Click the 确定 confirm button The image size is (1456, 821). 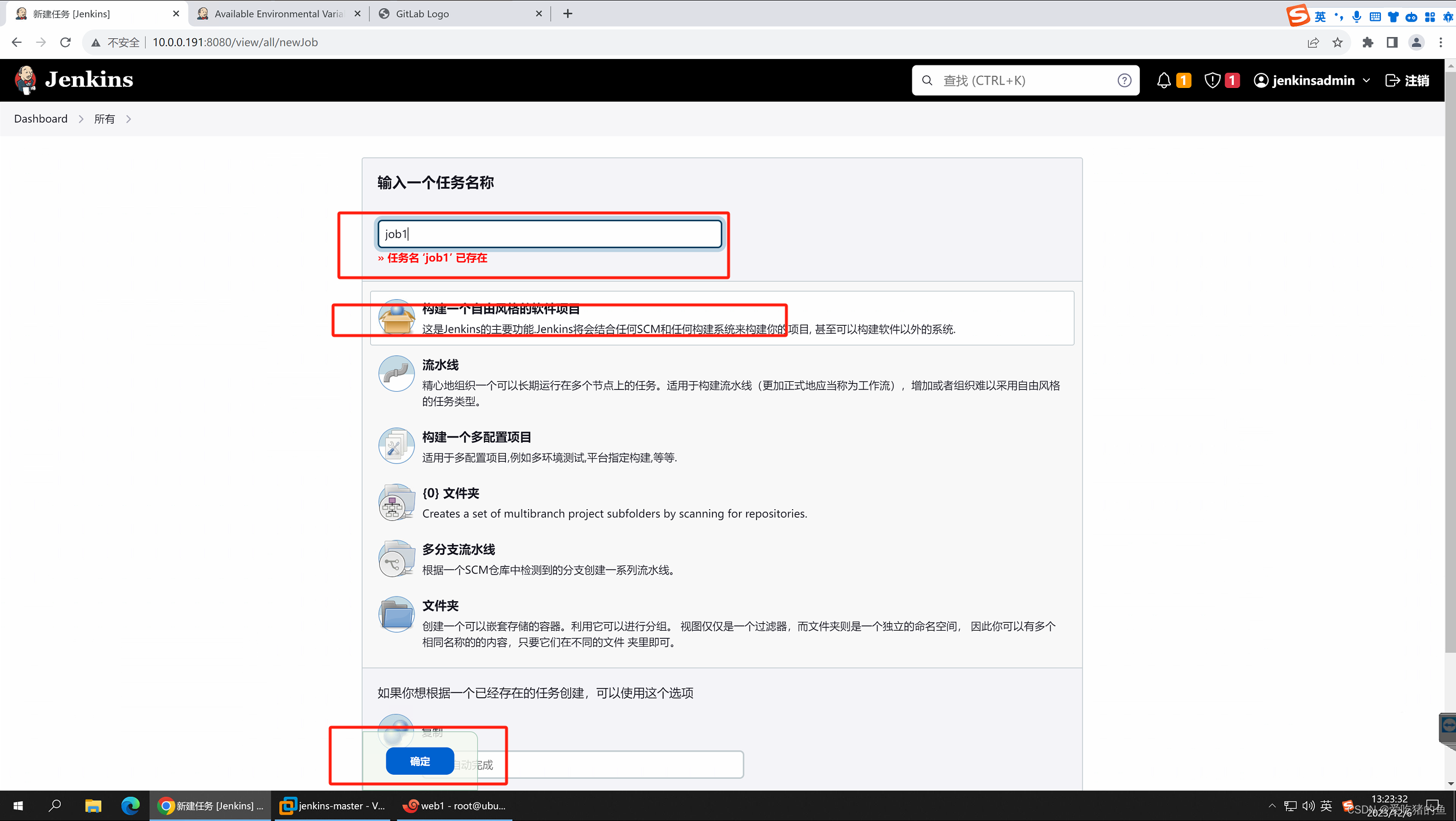click(420, 761)
